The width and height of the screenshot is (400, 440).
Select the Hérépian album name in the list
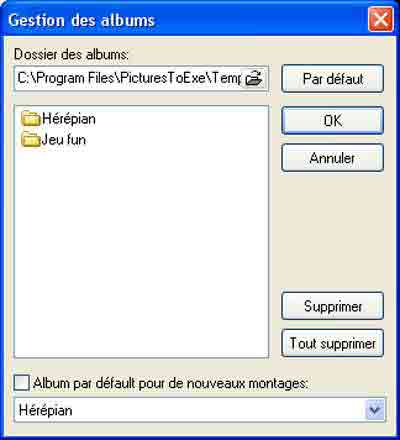(x=69, y=119)
